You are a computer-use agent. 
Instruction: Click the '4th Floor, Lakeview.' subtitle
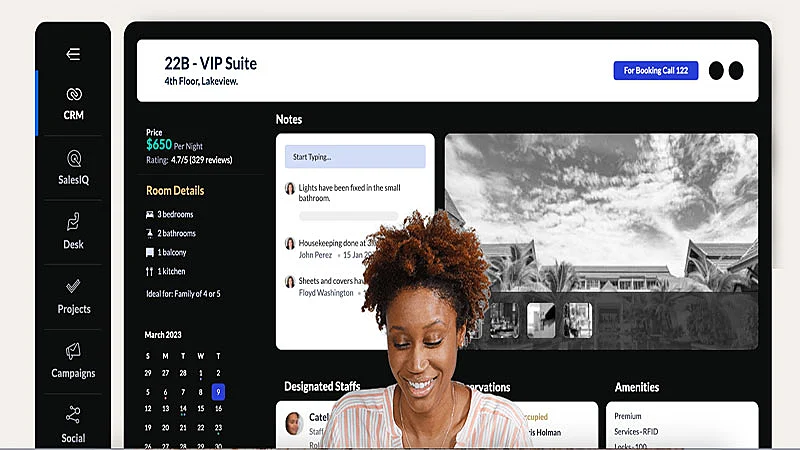point(201,81)
